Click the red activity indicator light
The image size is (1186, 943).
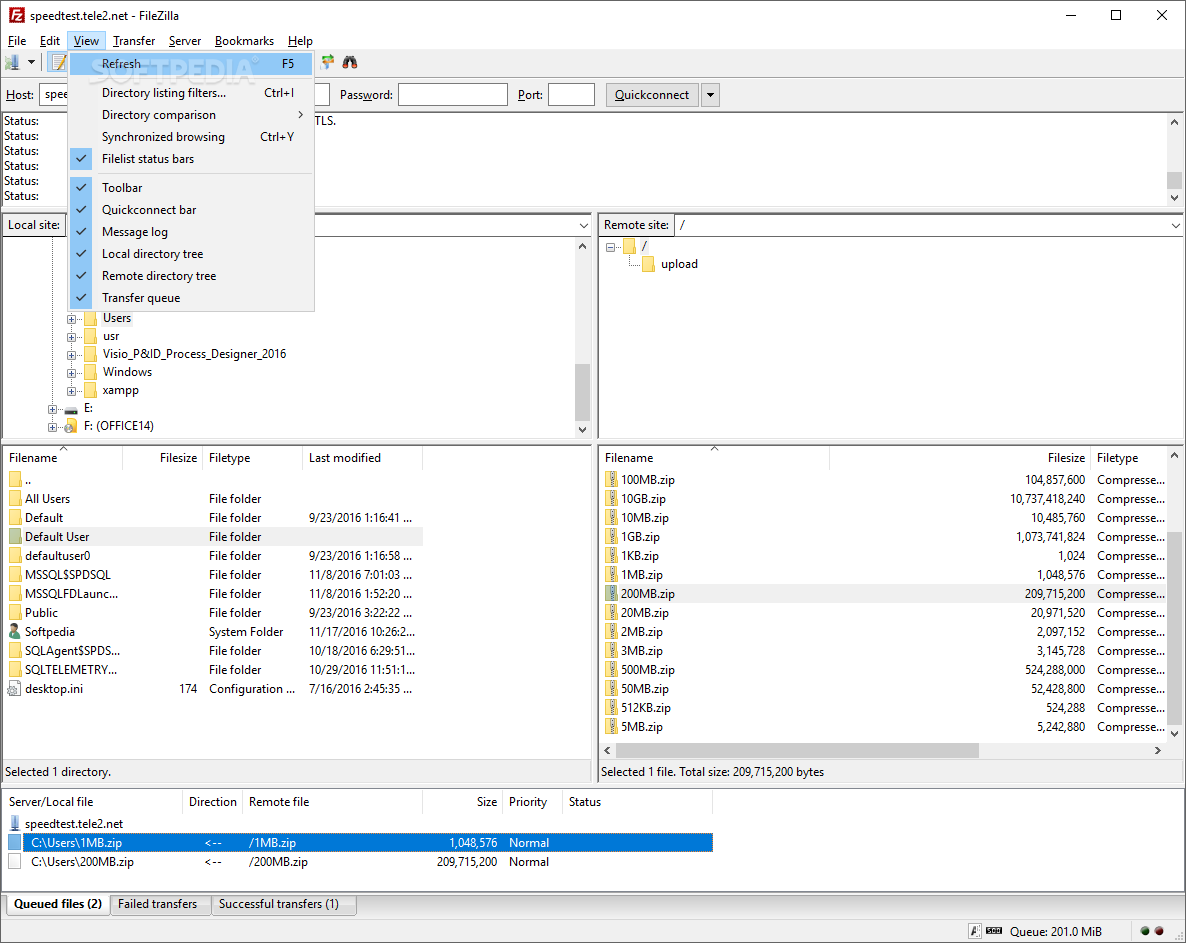coord(1159,931)
